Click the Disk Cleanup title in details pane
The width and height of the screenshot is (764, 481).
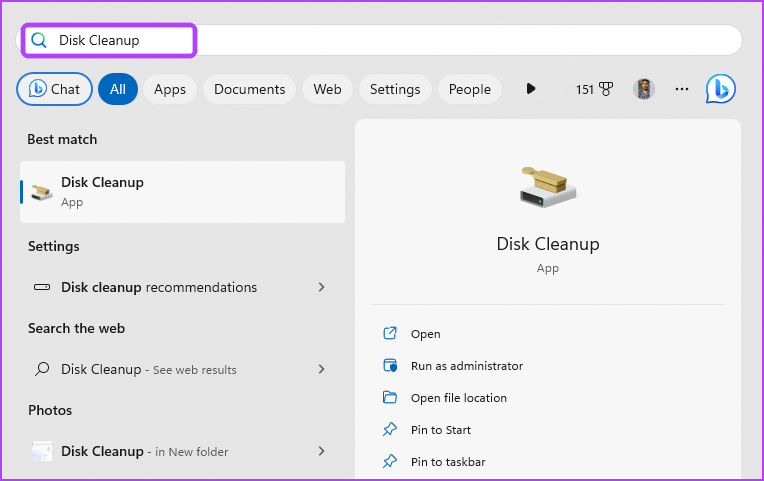[x=548, y=244]
